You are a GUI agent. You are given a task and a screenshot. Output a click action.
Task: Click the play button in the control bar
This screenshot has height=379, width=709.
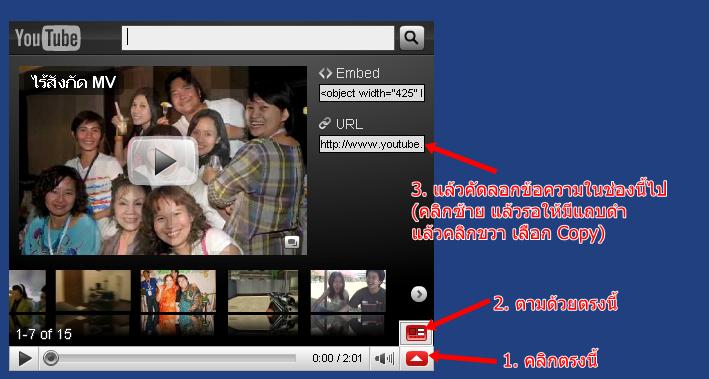(24, 359)
